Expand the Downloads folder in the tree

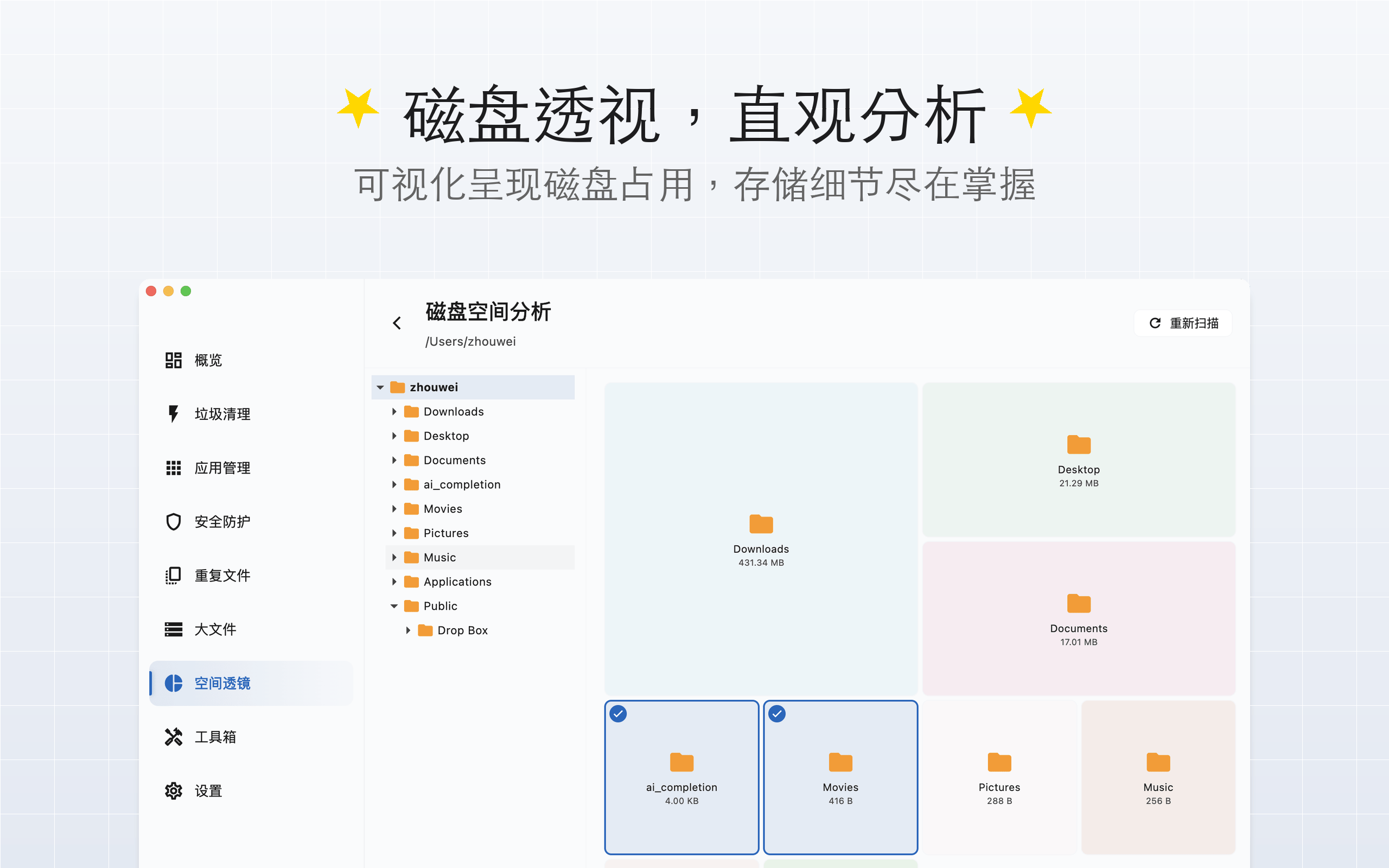coord(394,412)
